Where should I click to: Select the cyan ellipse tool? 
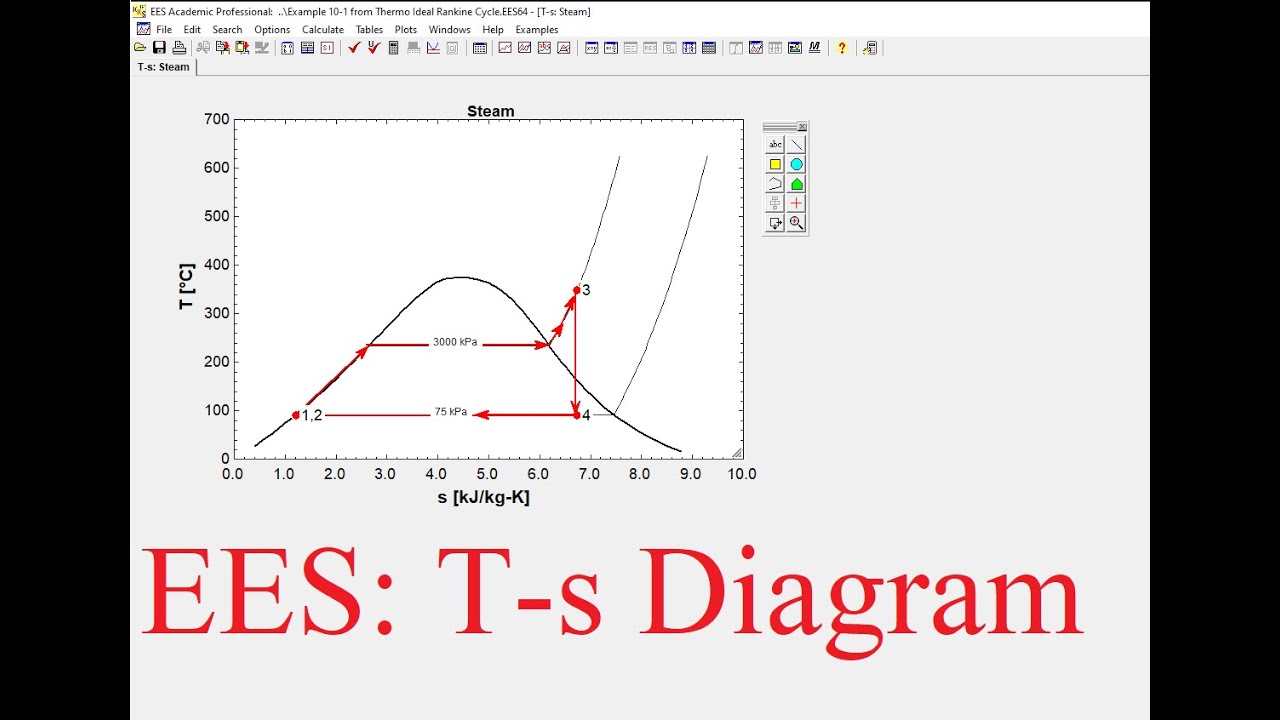coord(796,164)
